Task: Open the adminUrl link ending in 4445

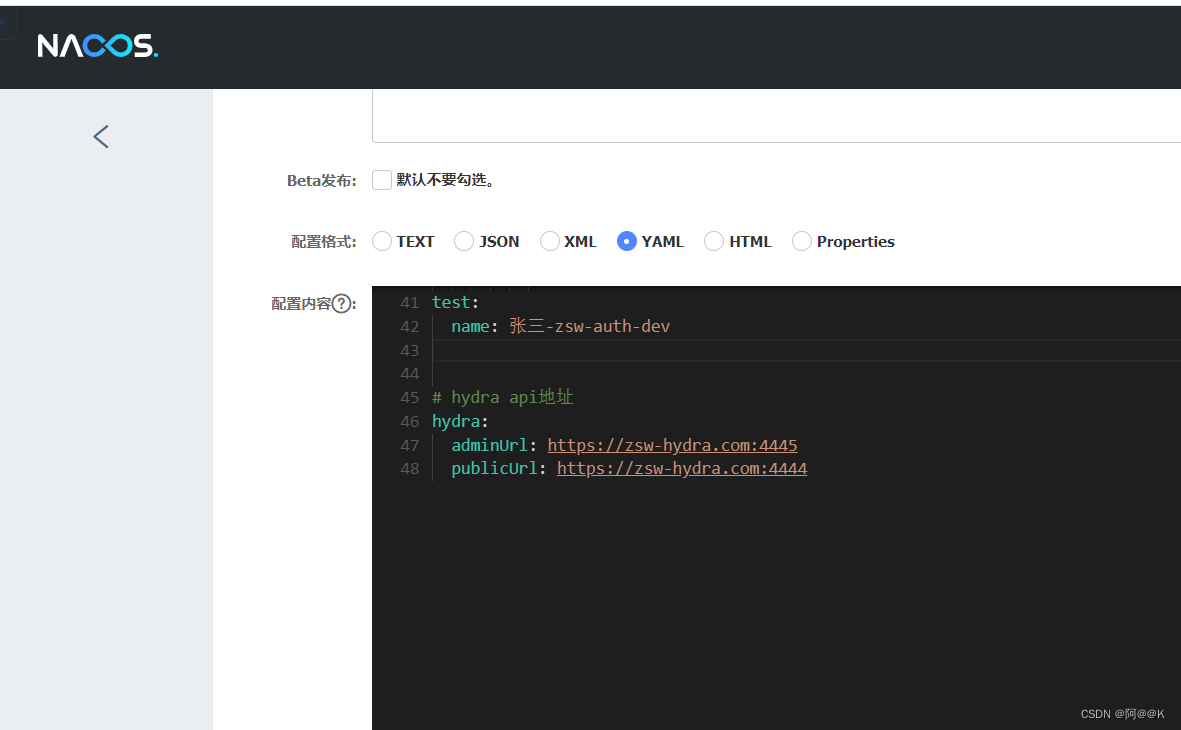Action: 672,445
